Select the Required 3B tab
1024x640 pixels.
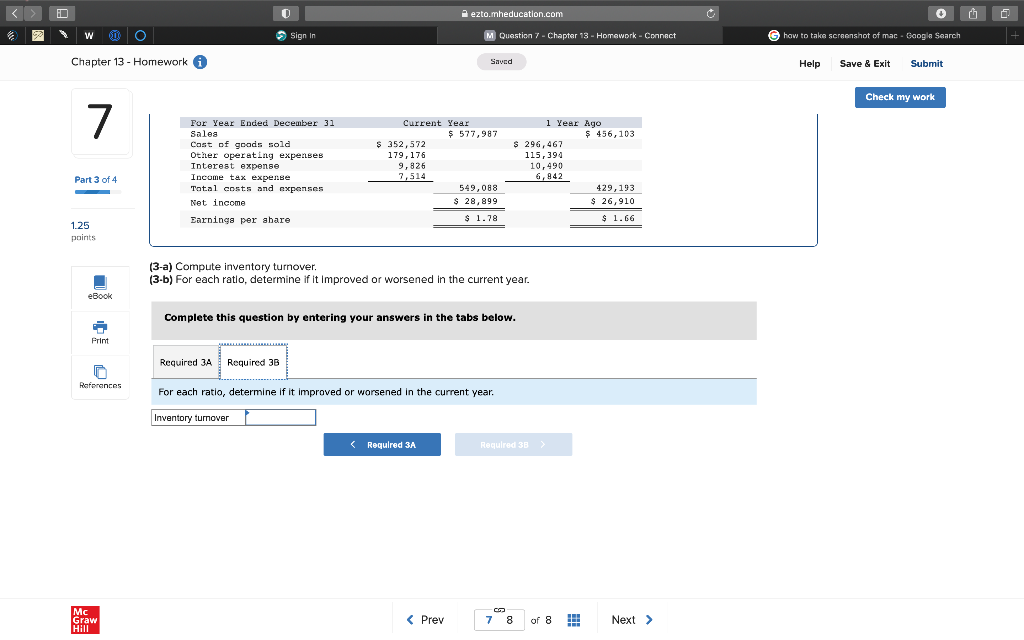[x=253, y=362]
